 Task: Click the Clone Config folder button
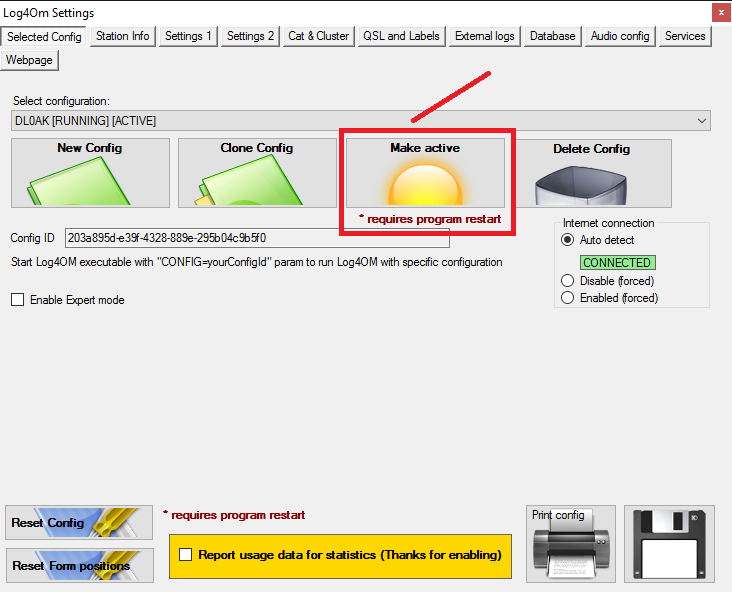click(257, 173)
